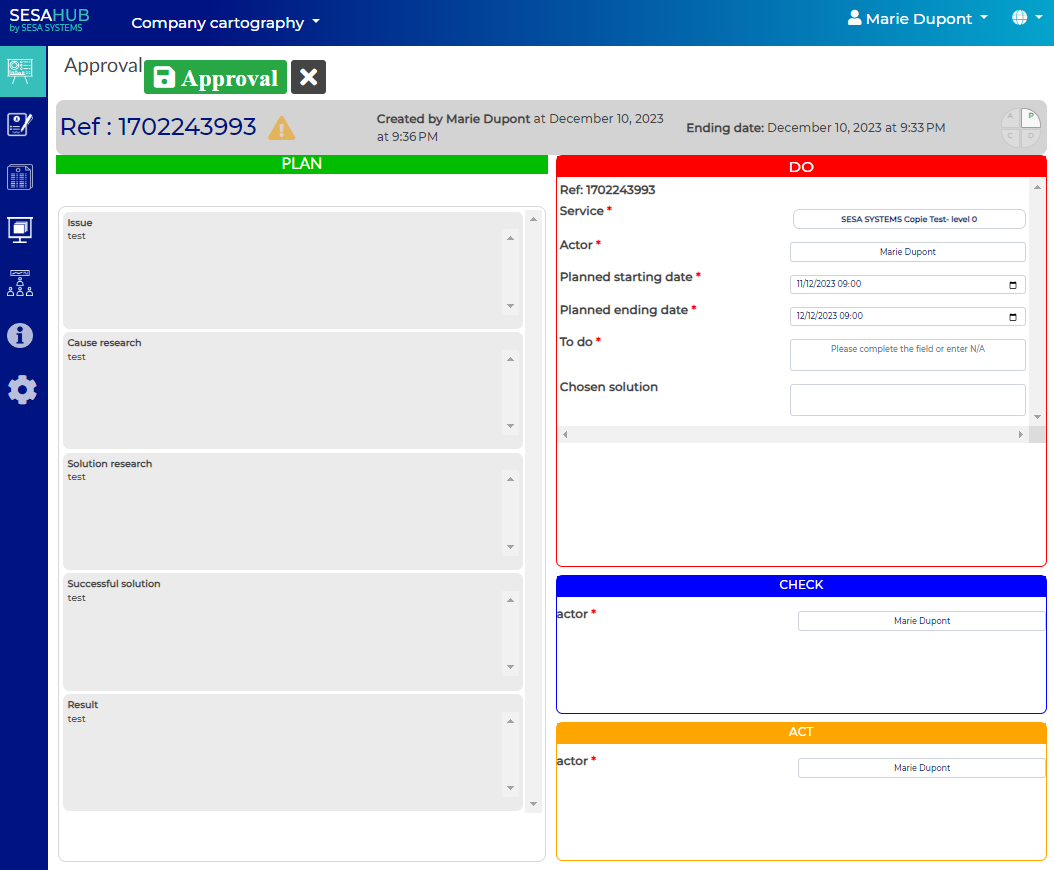Viewport: 1054px width, 870px height.
Task: Expand the Company cartography dropdown menu
Action: 225,22
